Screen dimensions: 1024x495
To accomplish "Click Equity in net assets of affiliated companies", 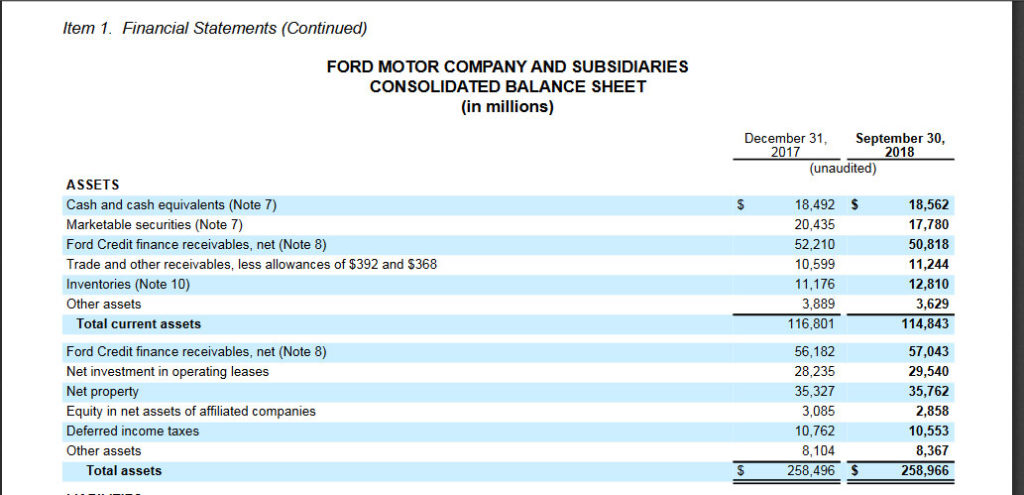I will coord(190,411).
